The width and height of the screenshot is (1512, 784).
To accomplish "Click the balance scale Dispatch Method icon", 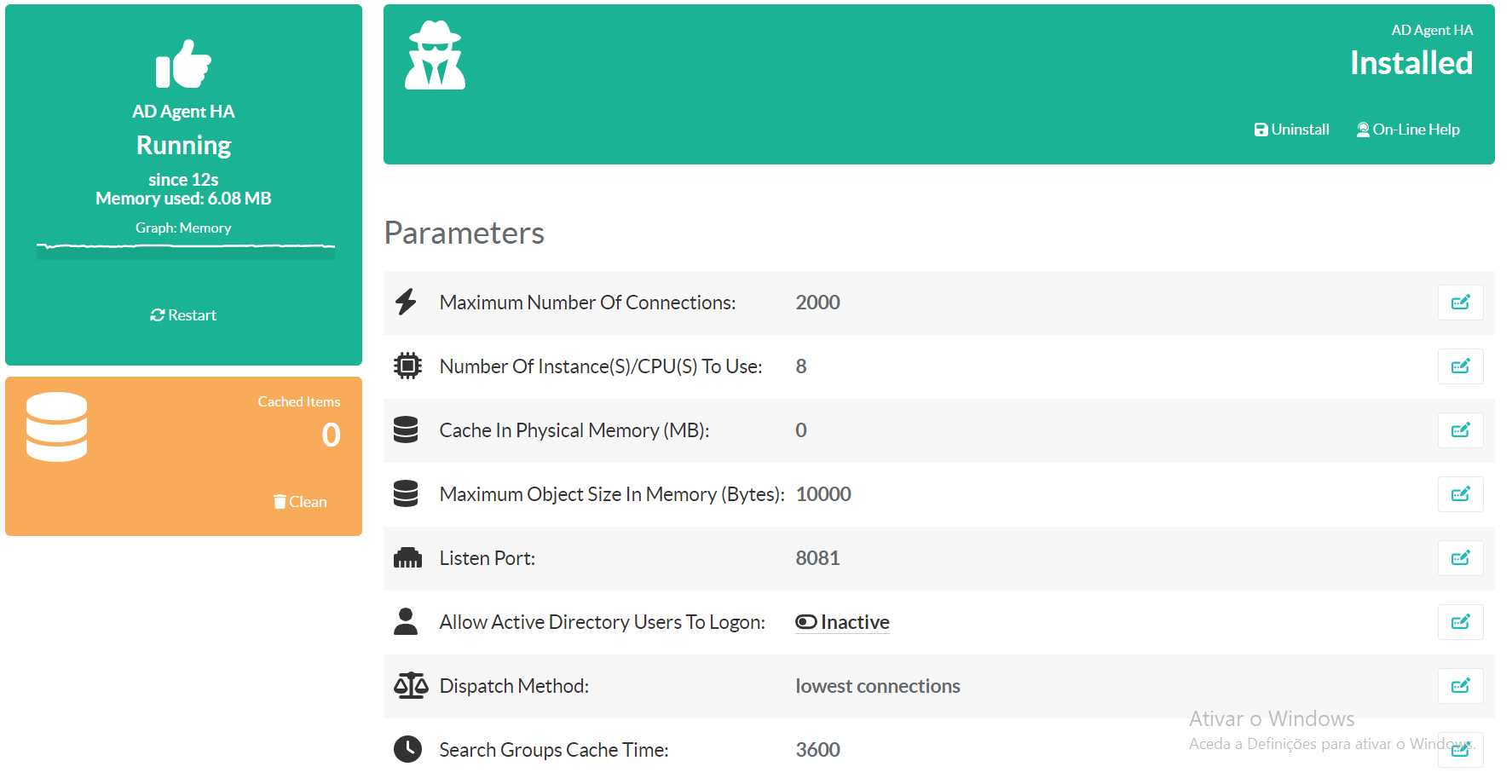I will click(x=410, y=686).
